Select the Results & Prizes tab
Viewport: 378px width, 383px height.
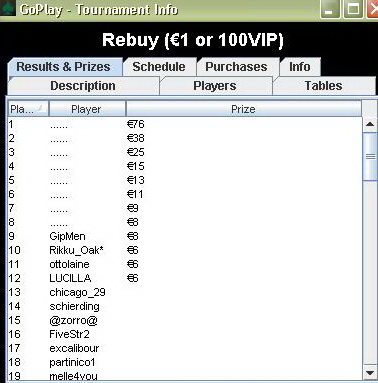click(63, 67)
